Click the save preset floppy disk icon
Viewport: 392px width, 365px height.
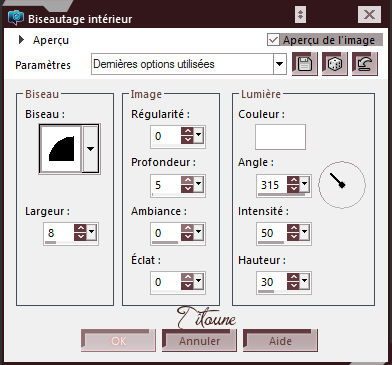pos(305,64)
